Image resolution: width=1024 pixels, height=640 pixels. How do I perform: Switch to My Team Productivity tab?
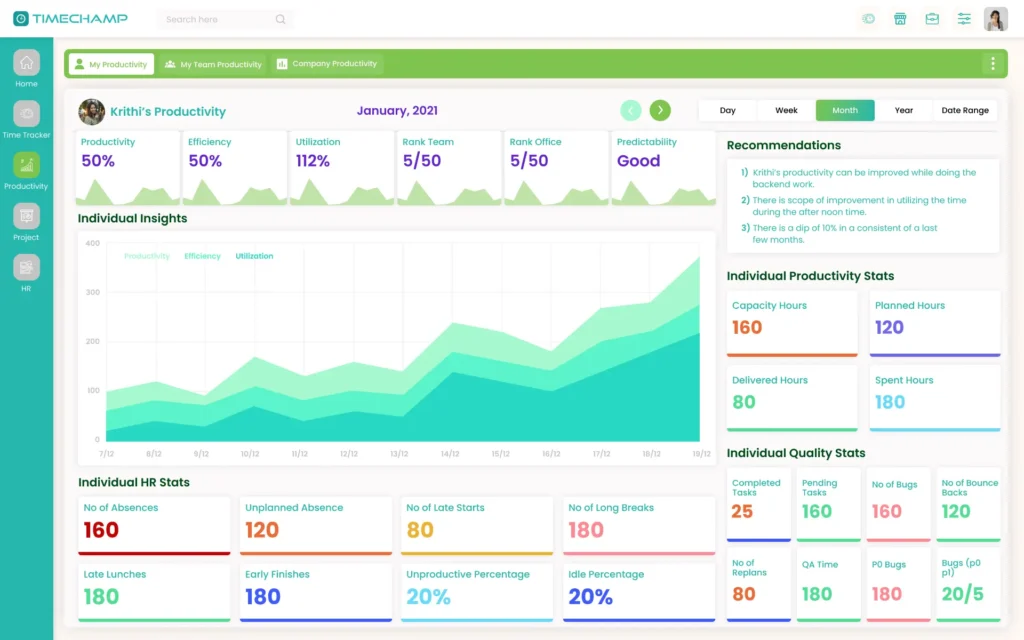tap(213, 64)
